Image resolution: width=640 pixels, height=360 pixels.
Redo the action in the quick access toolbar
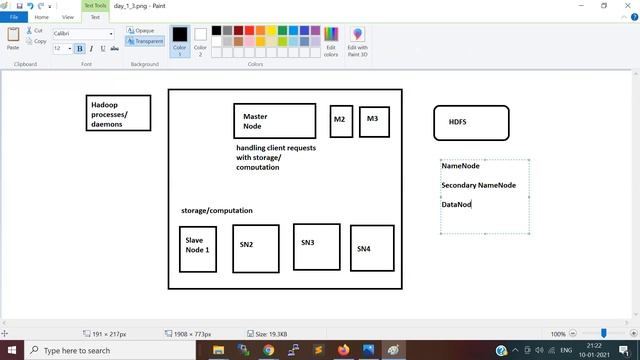[x=40, y=6]
